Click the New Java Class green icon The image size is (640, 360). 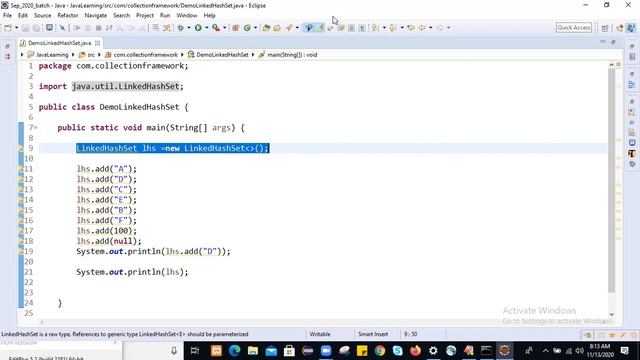click(x=247, y=28)
